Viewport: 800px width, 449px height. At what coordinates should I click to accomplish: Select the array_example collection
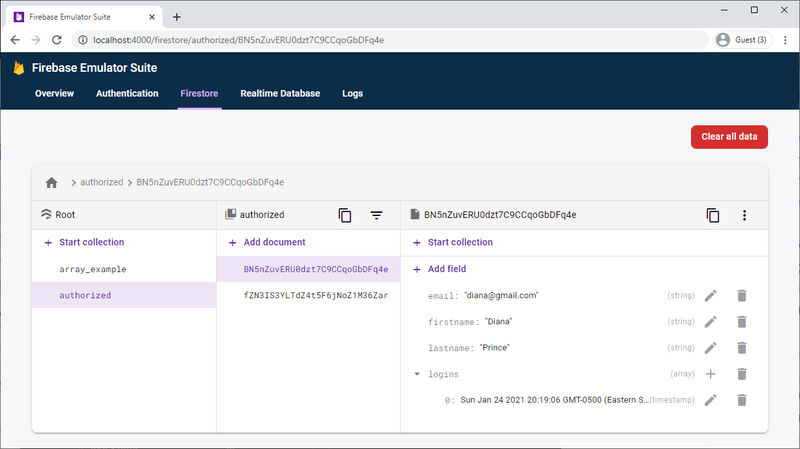pos(93,269)
